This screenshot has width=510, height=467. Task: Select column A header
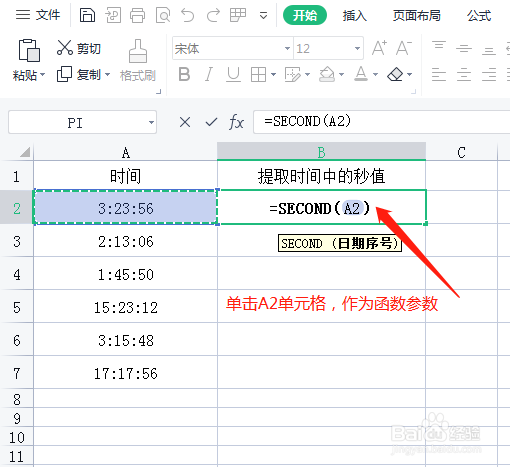tap(126, 152)
